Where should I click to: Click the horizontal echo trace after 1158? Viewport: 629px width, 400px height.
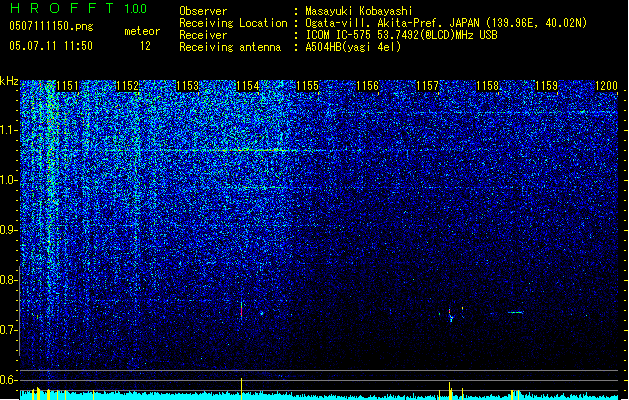(x=515, y=312)
